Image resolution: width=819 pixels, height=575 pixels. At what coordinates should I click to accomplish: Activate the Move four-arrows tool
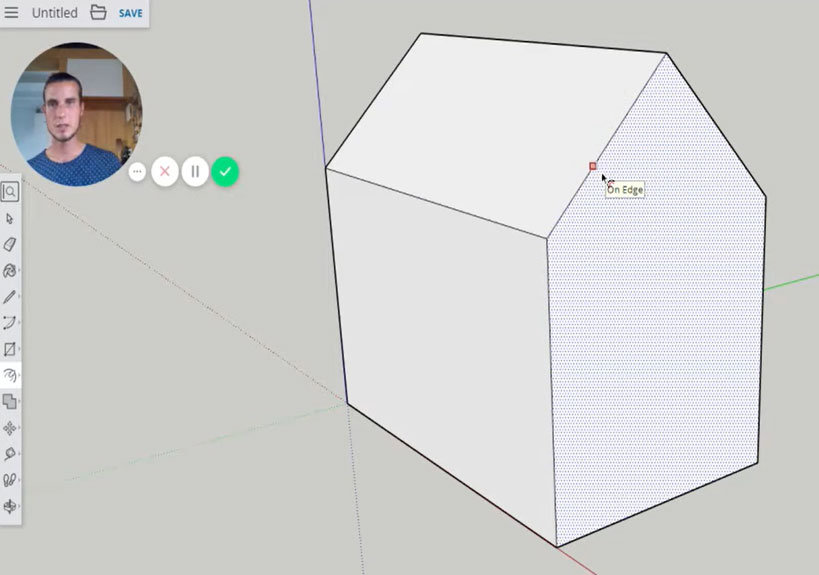tap(10, 428)
